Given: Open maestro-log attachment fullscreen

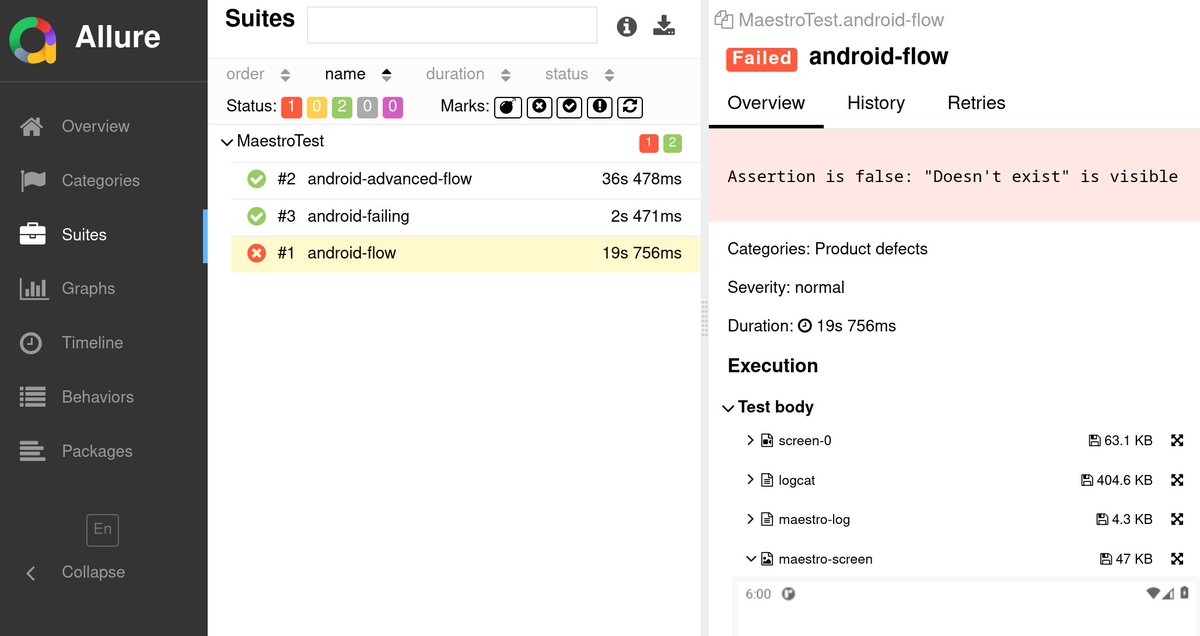Looking at the screenshot, I should click(1177, 519).
